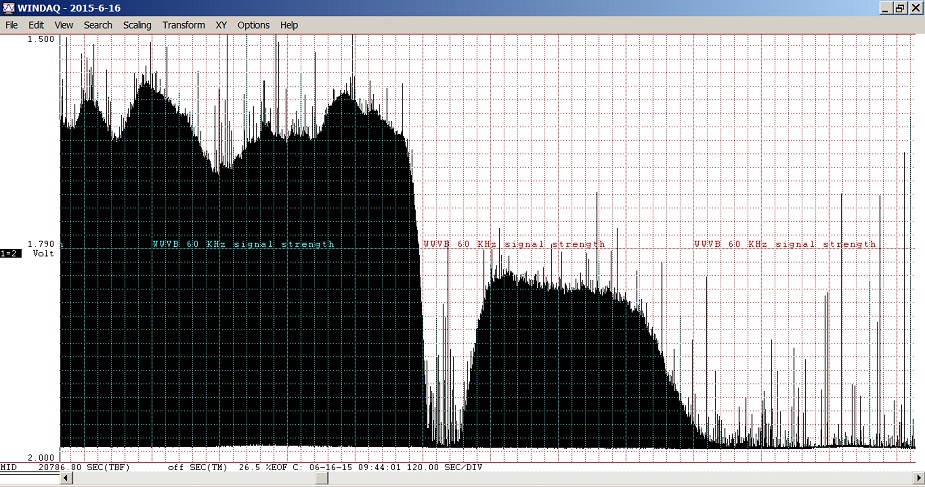Open the Scaling menu
The width and height of the screenshot is (925, 487).
[137, 25]
